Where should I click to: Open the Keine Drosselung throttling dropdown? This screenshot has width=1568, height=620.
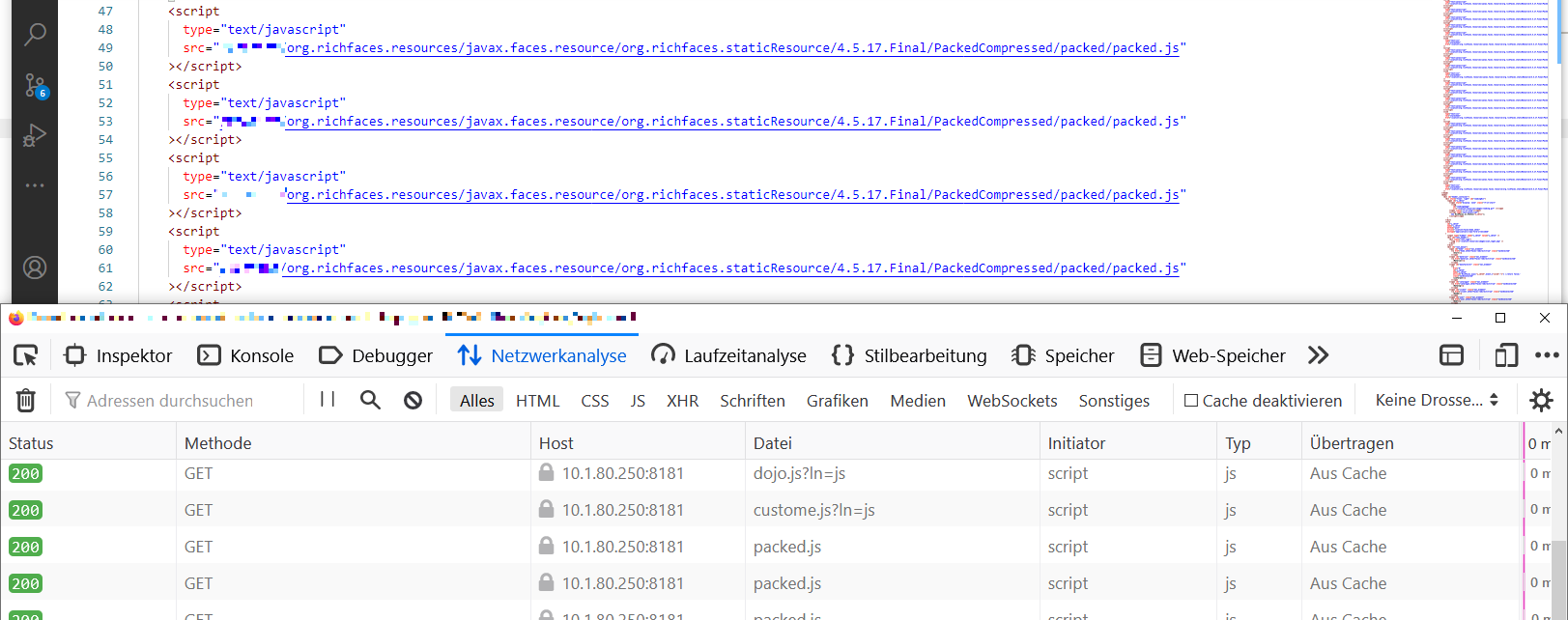(x=1437, y=400)
